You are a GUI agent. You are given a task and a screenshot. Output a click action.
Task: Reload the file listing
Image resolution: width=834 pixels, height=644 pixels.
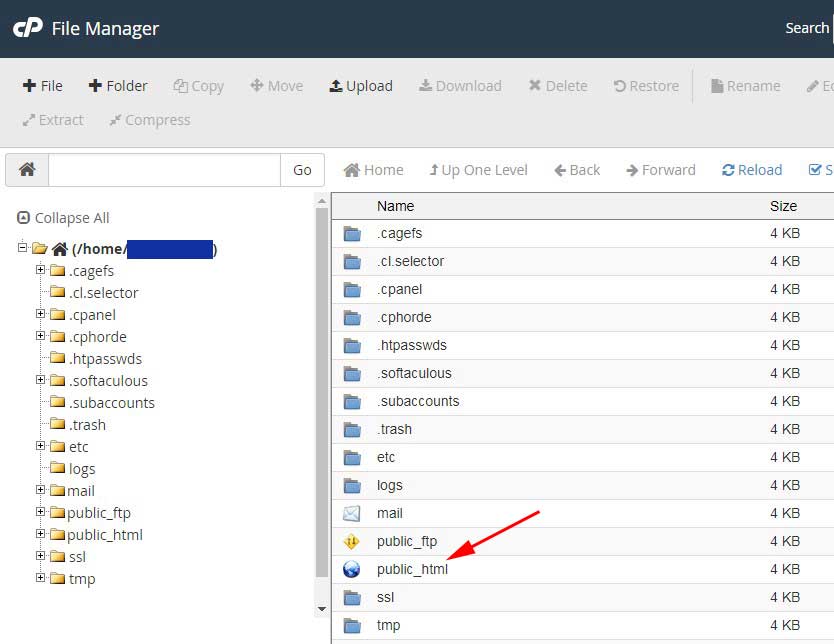752,170
